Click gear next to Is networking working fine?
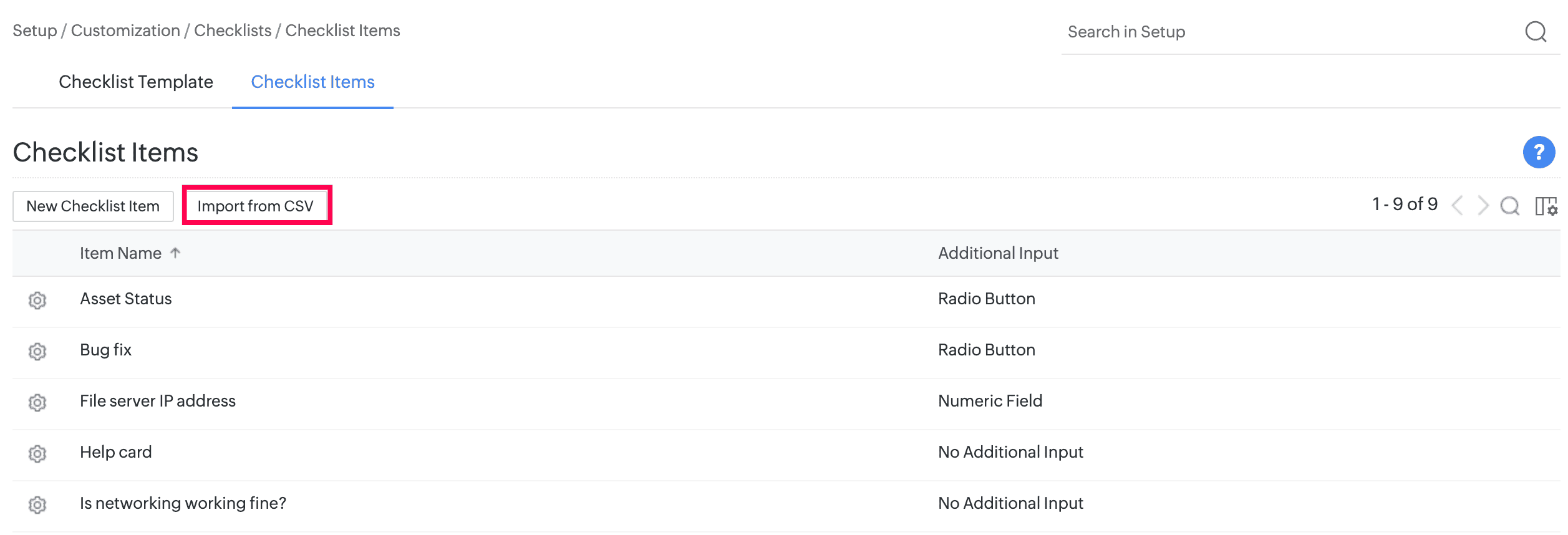Screen dimensions: 1568x535 [x=37, y=504]
